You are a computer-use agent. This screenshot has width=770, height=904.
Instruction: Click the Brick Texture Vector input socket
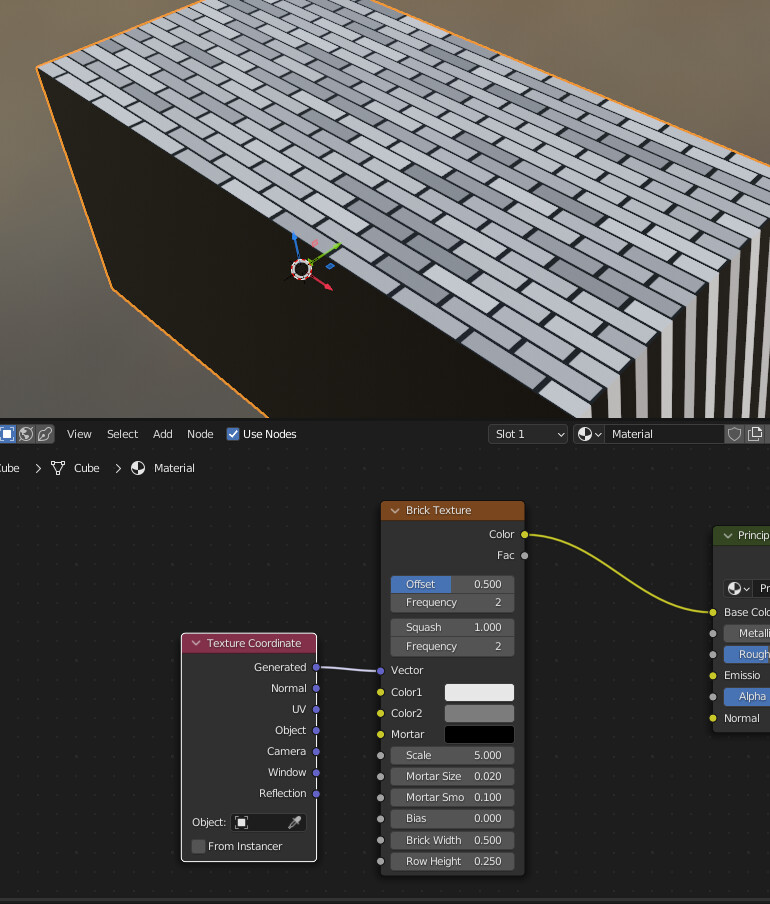tap(380, 671)
